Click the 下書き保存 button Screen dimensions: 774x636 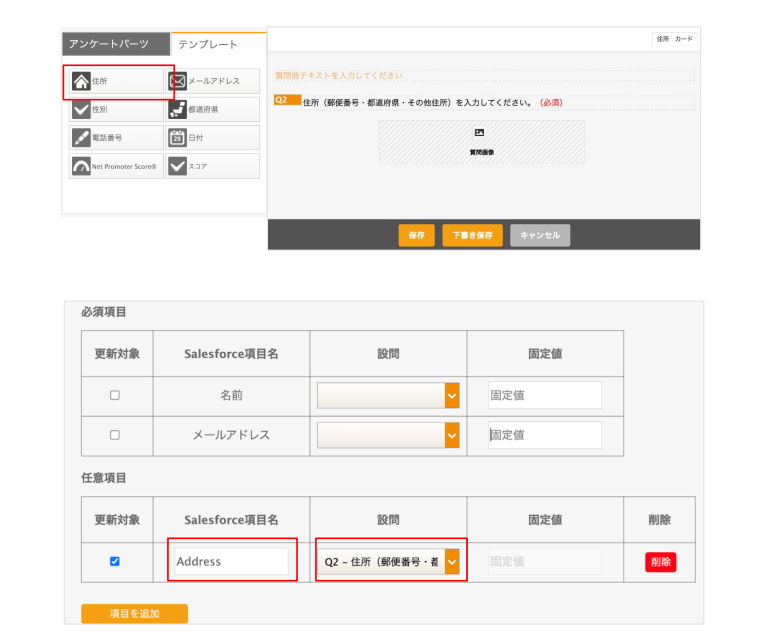[472, 235]
